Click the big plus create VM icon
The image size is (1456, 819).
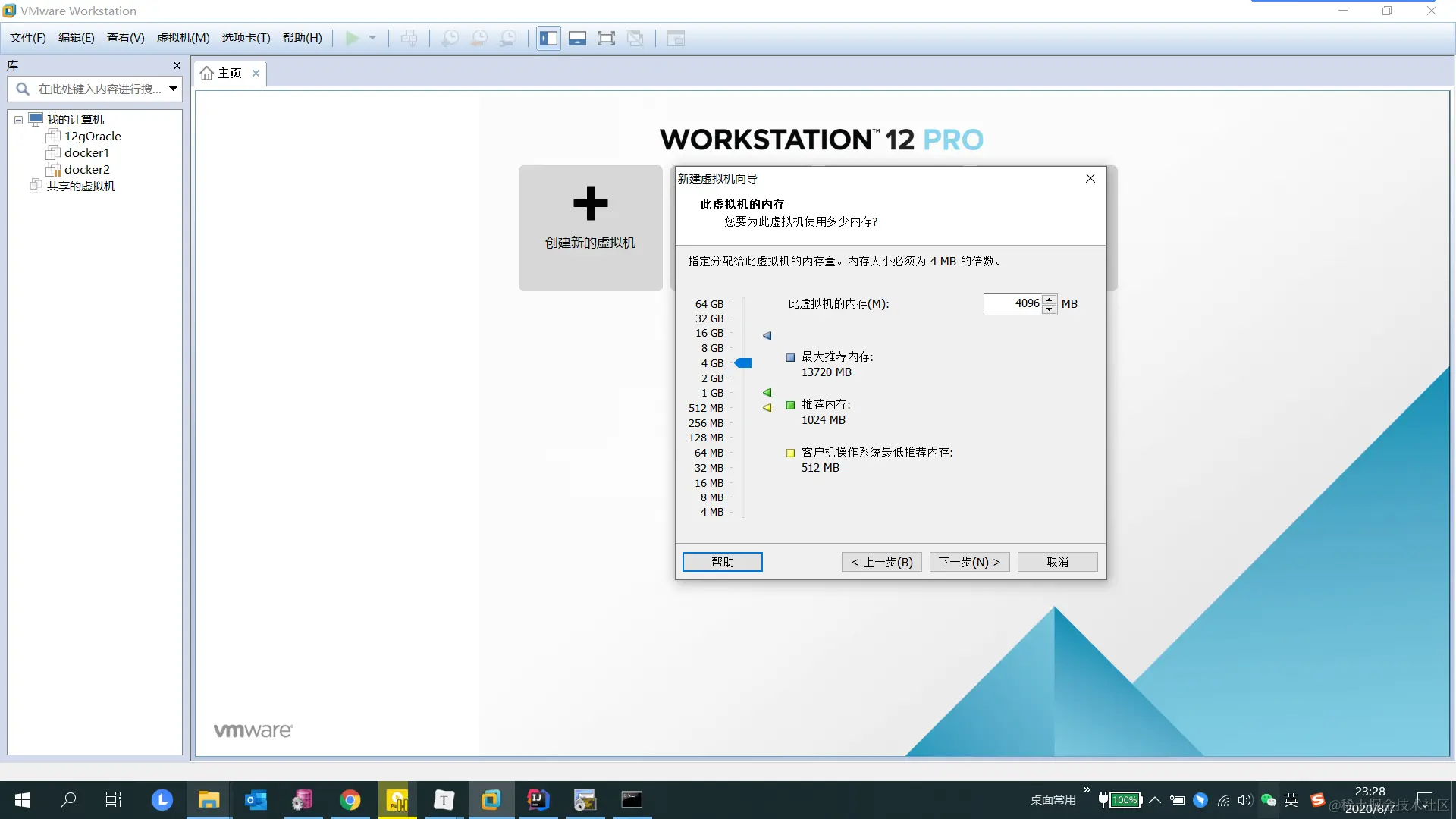coord(590,203)
